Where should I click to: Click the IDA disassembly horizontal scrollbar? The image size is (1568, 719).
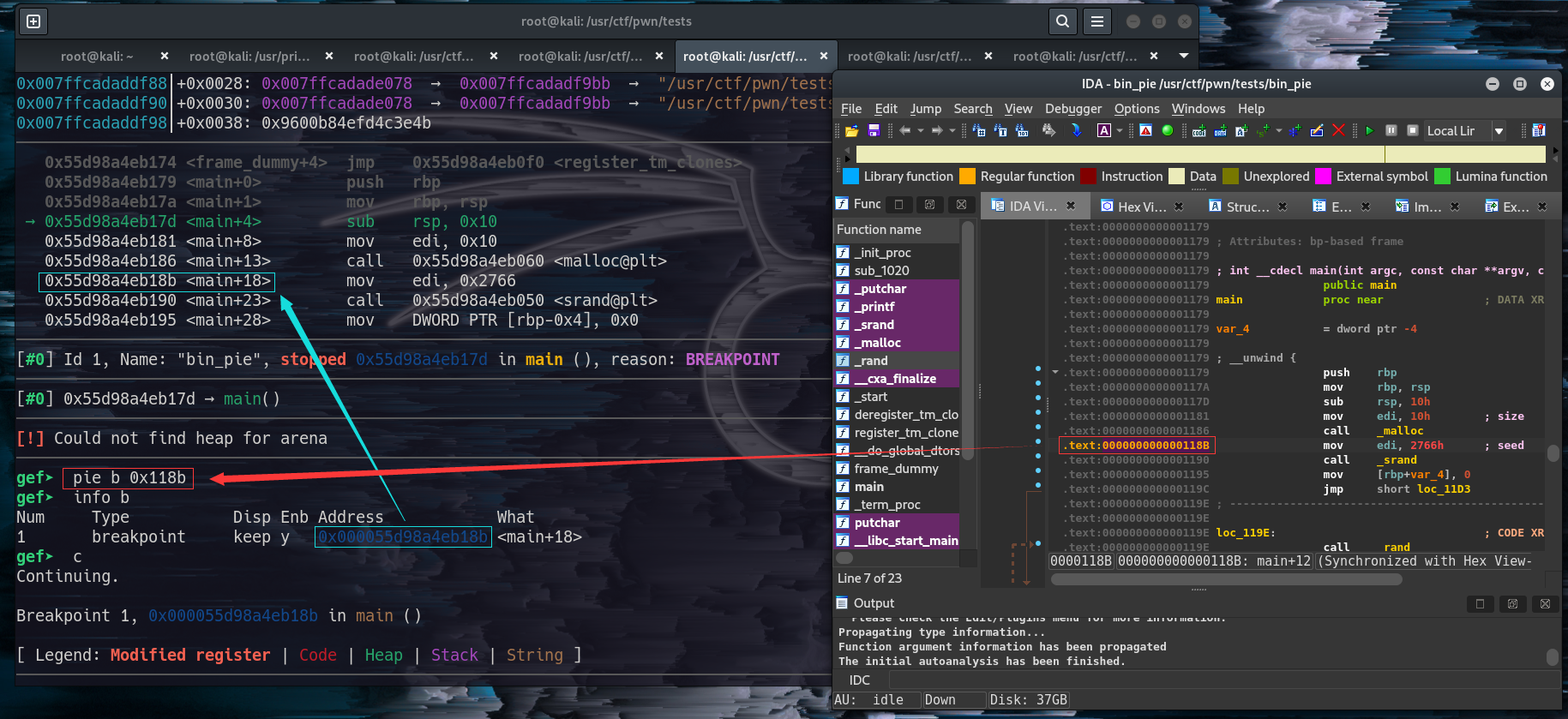[x=1227, y=579]
